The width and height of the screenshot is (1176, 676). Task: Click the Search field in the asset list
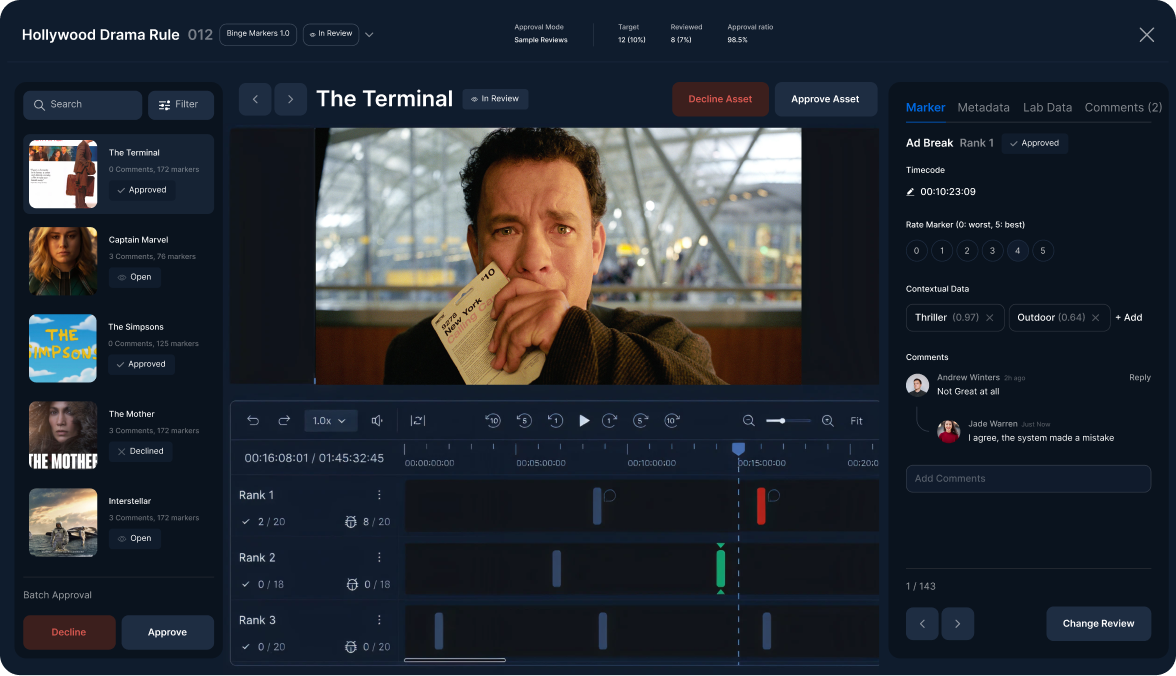coord(82,105)
